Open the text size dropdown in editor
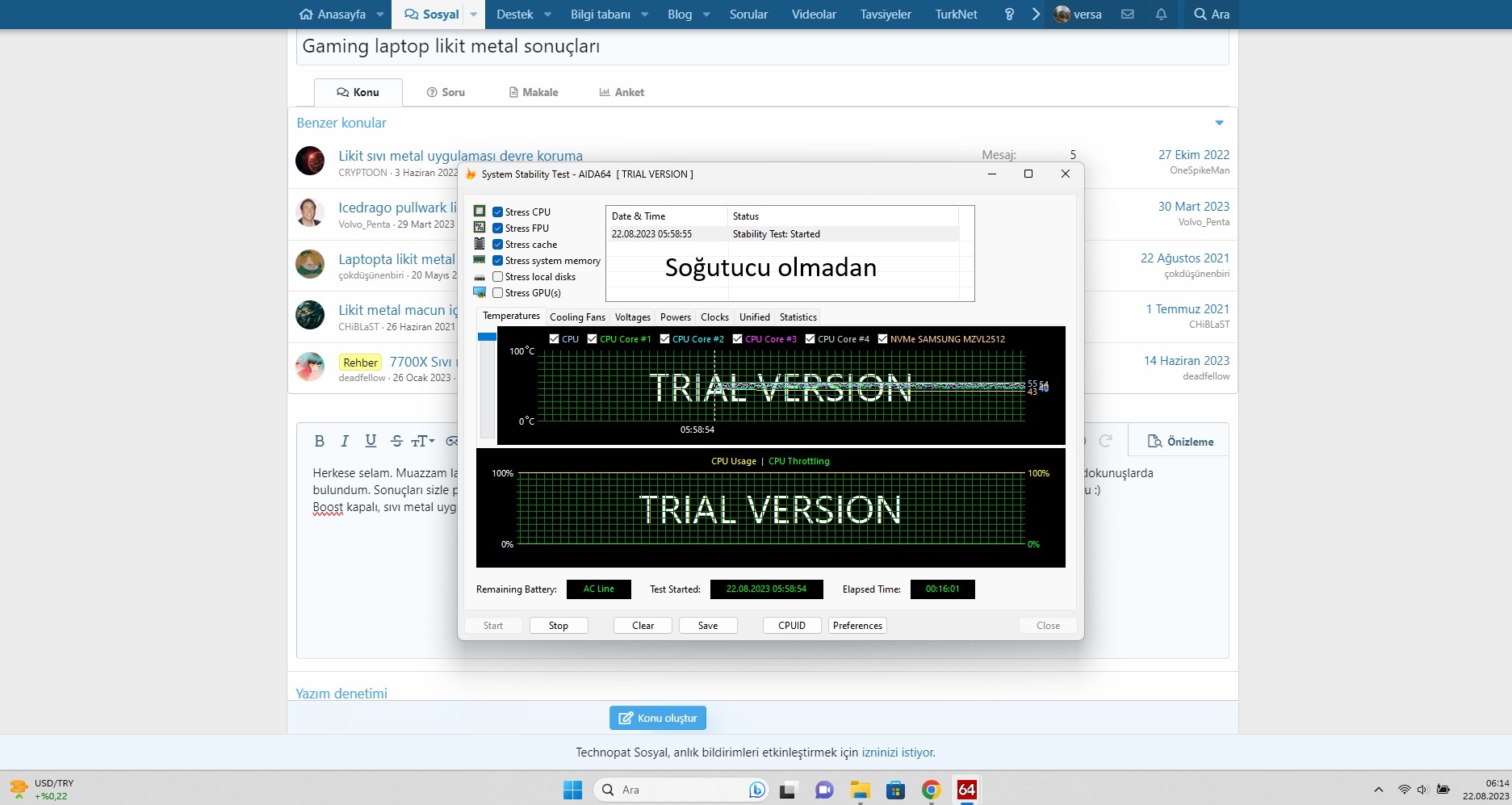This screenshot has width=1512, height=805. (x=423, y=441)
